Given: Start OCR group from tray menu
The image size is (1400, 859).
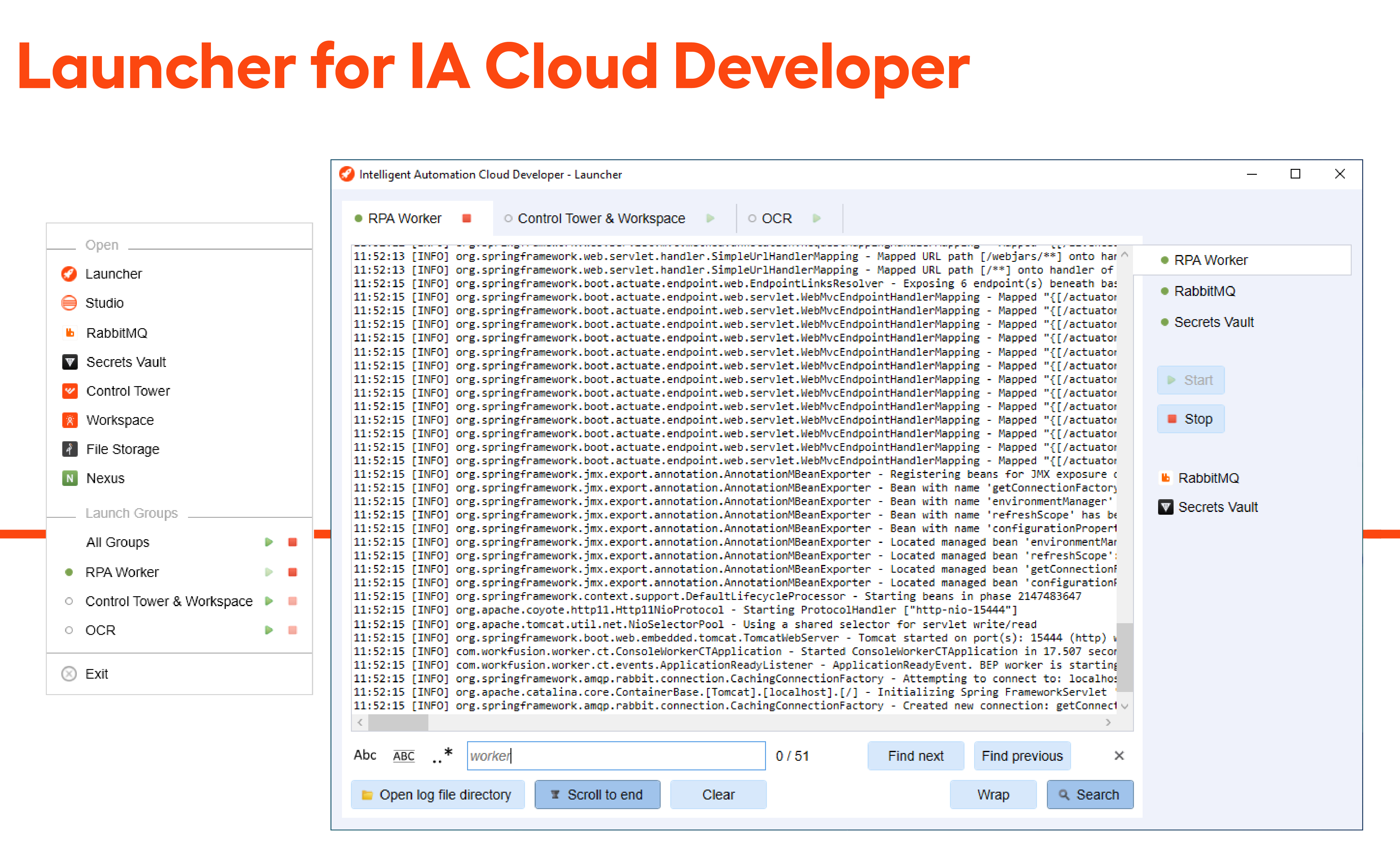Looking at the screenshot, I should [269, 630].
